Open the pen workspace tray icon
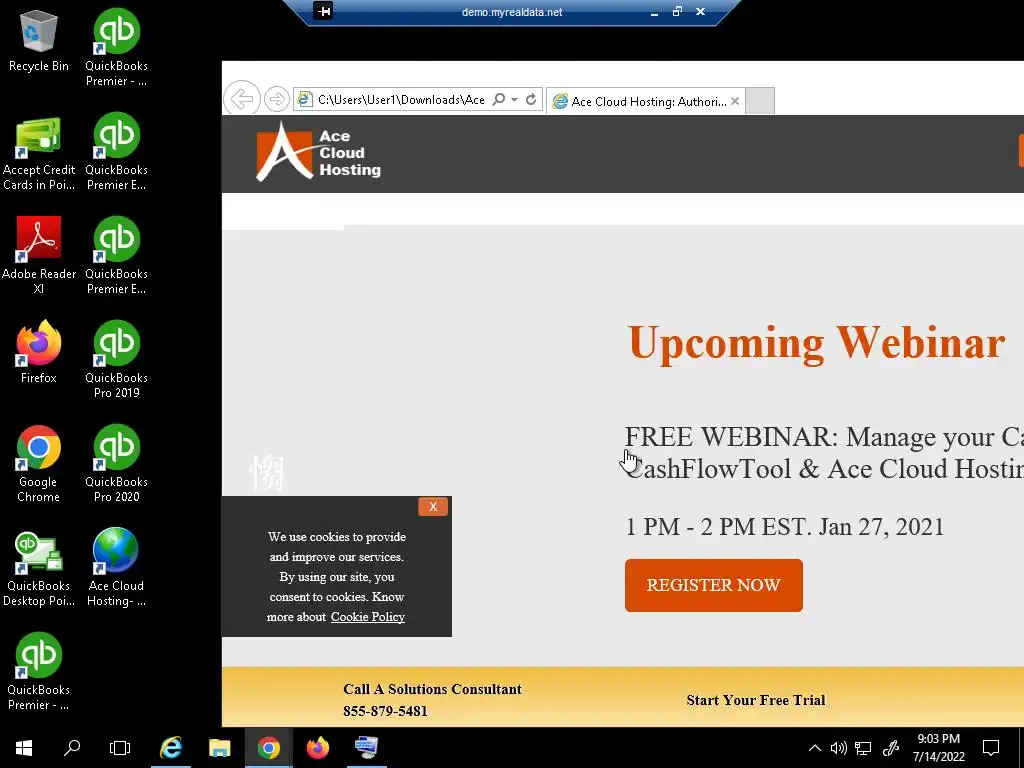 [891, 748]
